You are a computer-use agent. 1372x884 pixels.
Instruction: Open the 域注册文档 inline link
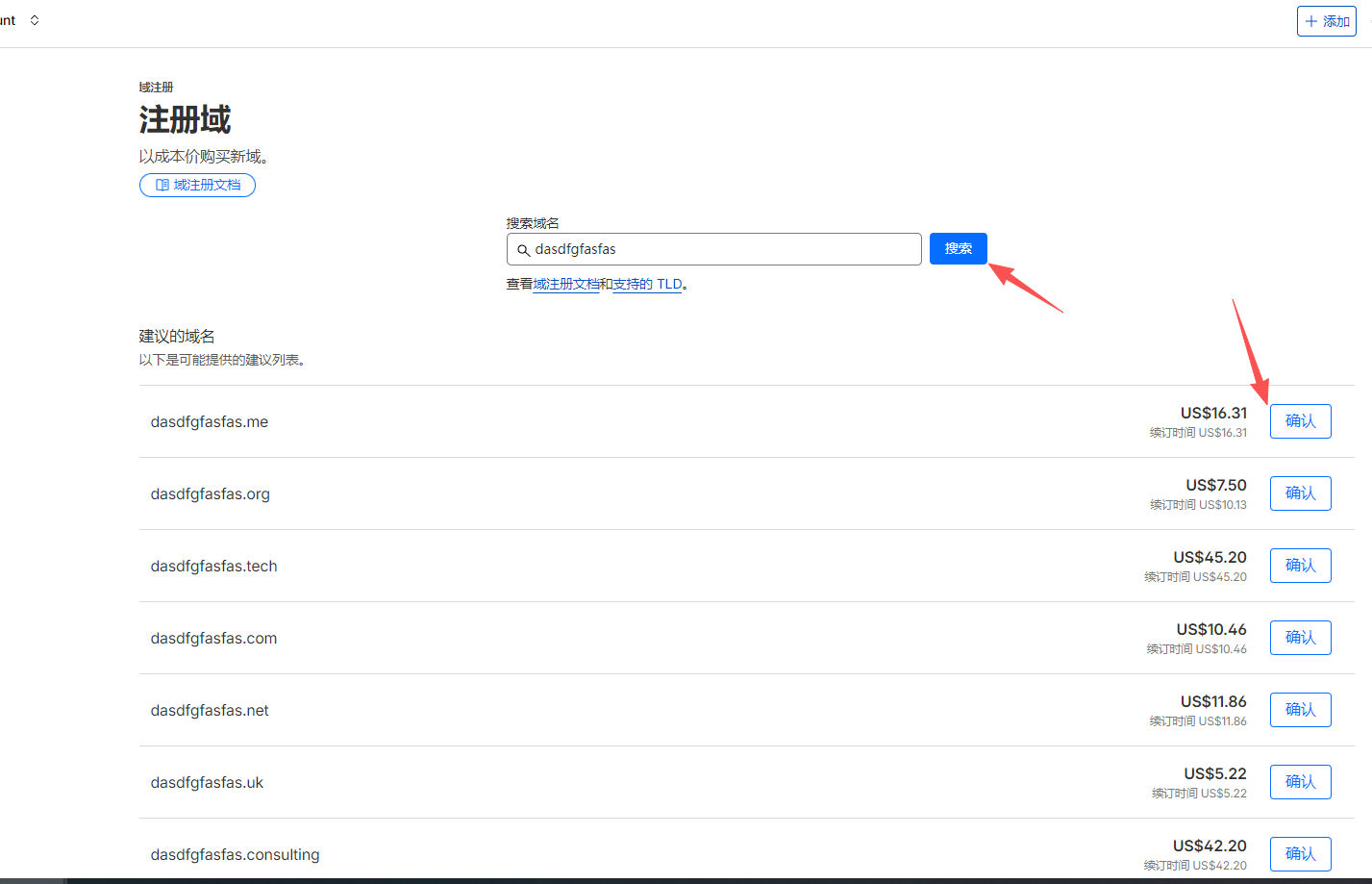565,285
